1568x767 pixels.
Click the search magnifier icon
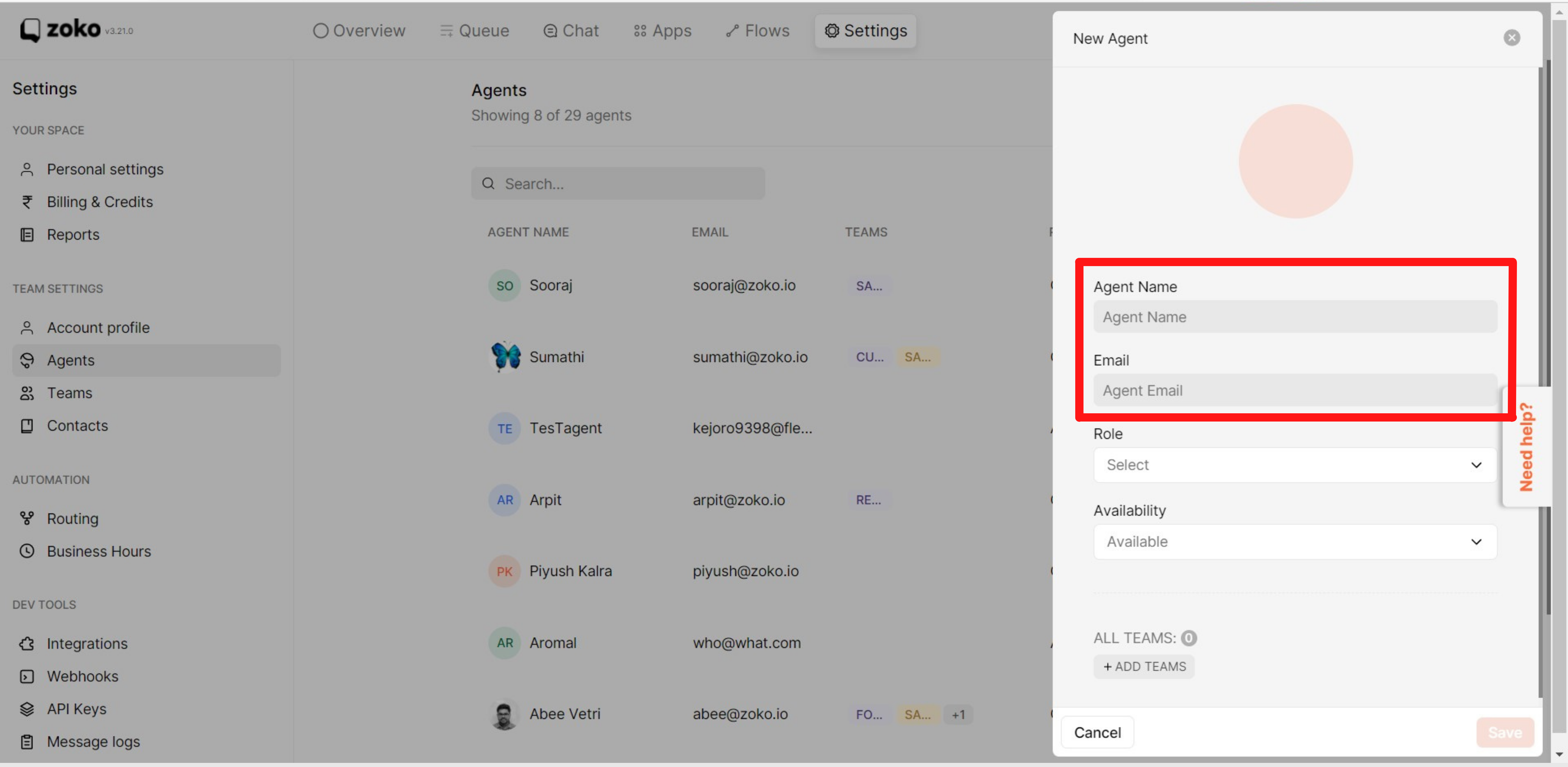[488, 183]
